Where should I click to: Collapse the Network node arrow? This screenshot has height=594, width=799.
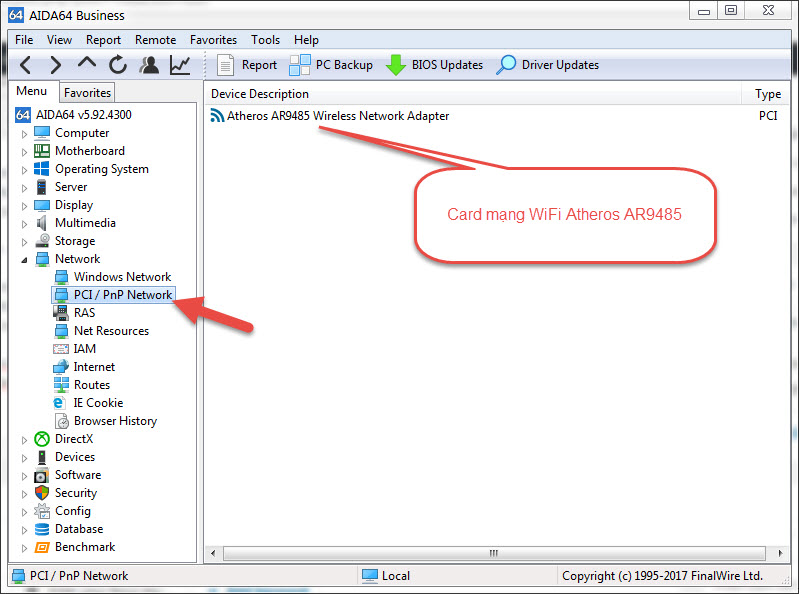[24, 260]
